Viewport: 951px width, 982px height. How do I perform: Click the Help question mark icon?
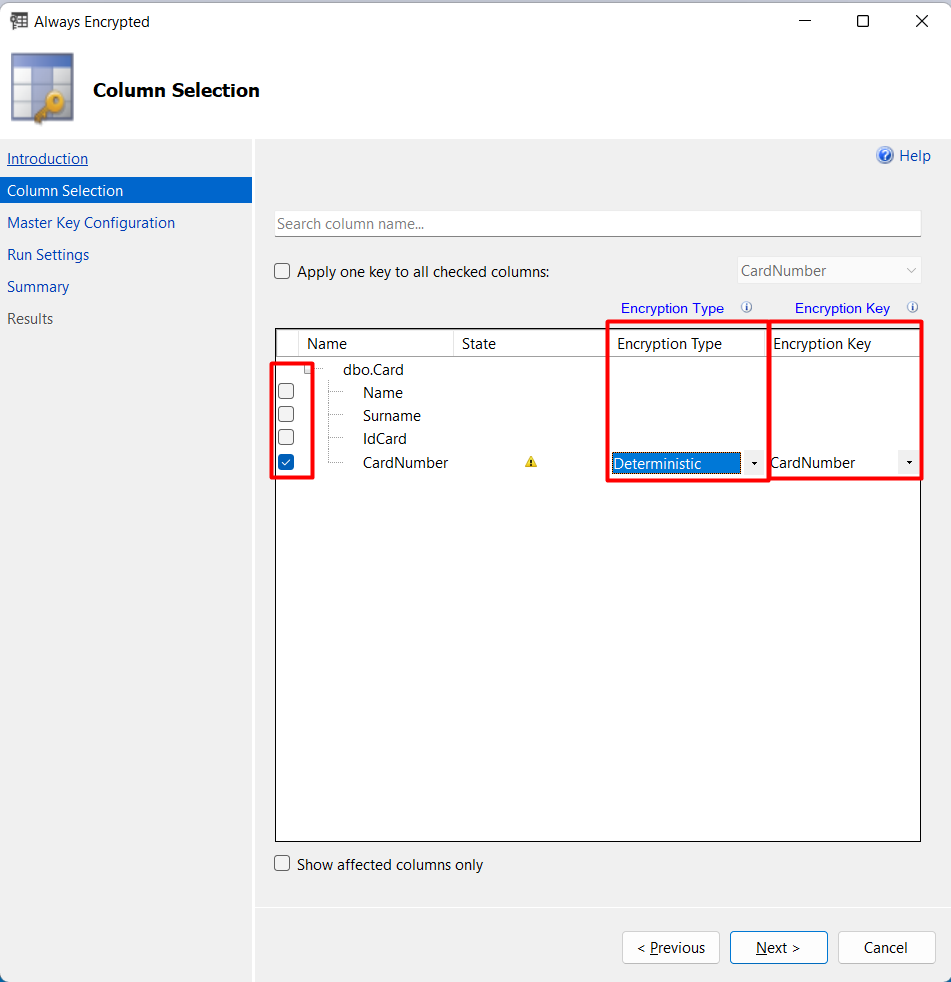[885, 155]
